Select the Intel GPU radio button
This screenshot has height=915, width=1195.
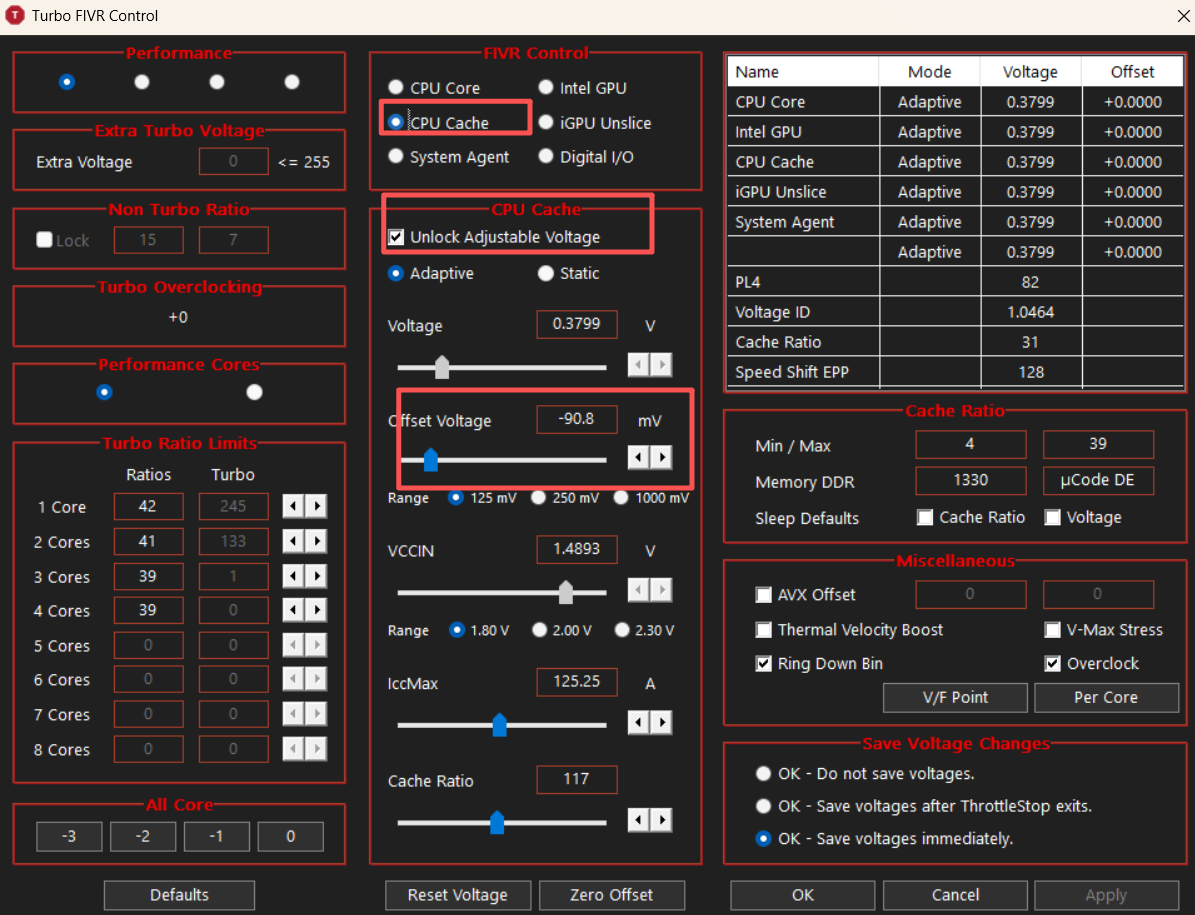546,88
